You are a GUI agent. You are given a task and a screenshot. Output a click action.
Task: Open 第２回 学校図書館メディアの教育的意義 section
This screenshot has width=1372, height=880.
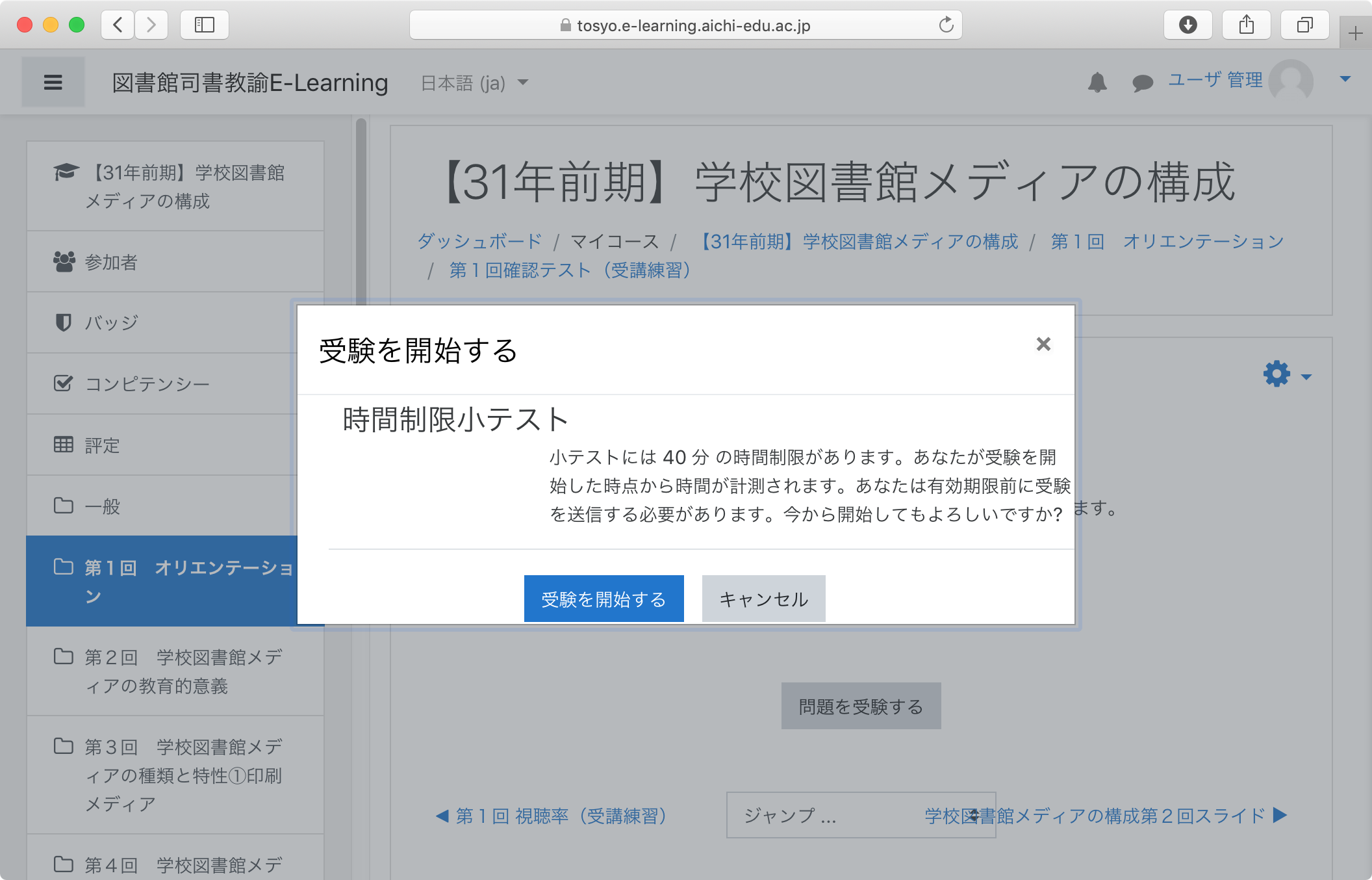[x=175, y=671]
